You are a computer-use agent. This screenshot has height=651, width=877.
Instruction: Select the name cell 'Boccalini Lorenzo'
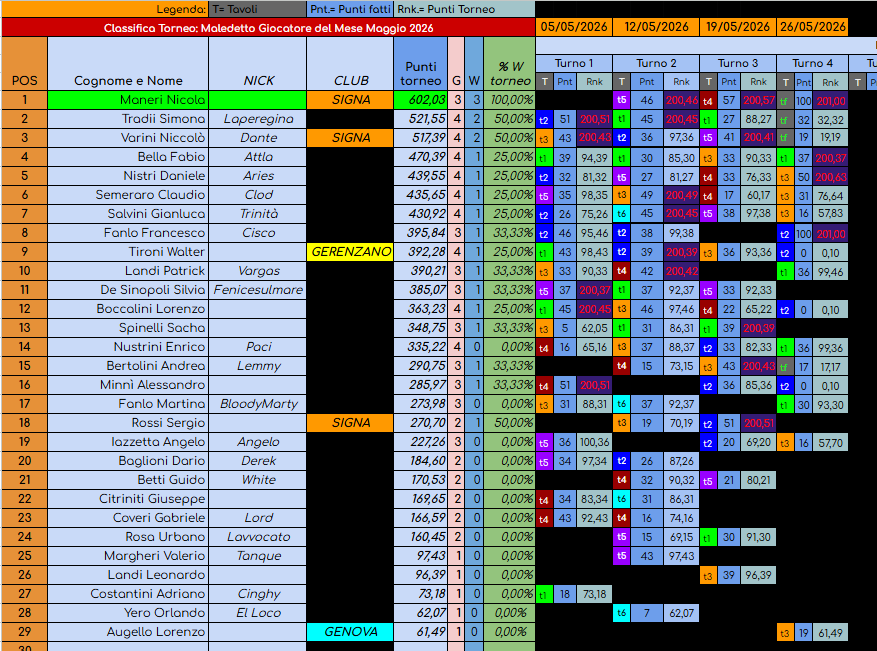(128, 309)
